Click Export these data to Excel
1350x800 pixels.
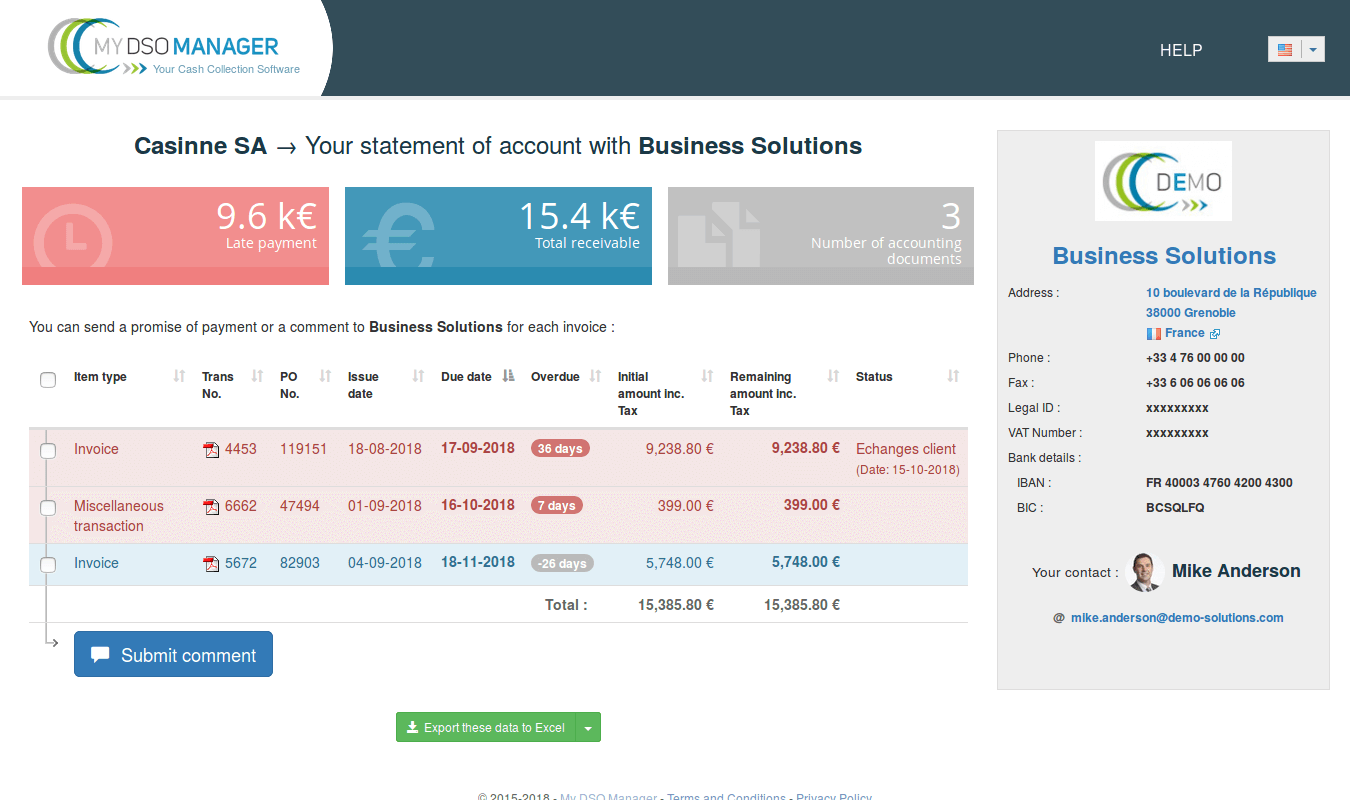pyautogui.click(x=486, y=728)
